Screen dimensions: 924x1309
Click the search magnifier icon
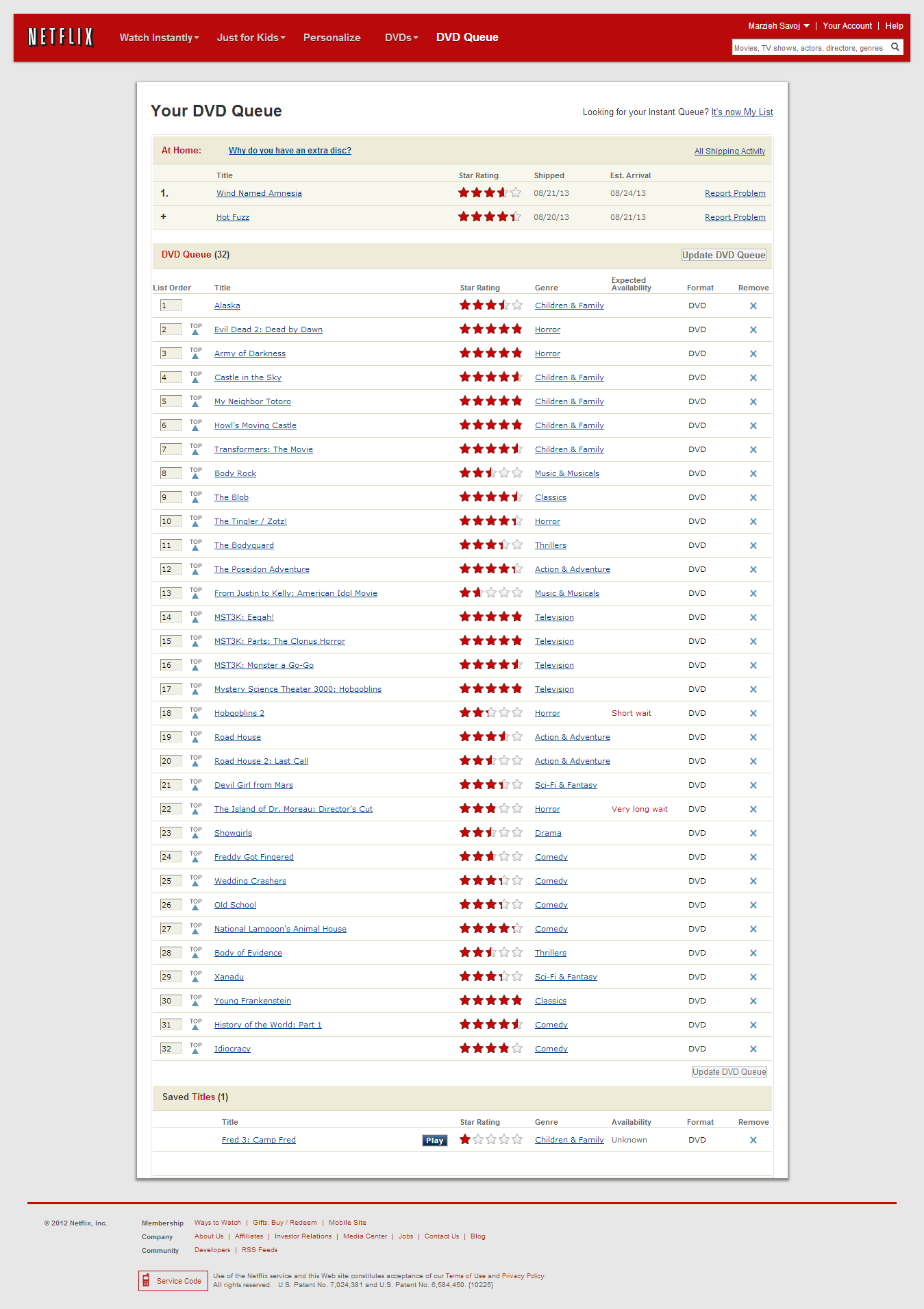[x=895, y=47]
